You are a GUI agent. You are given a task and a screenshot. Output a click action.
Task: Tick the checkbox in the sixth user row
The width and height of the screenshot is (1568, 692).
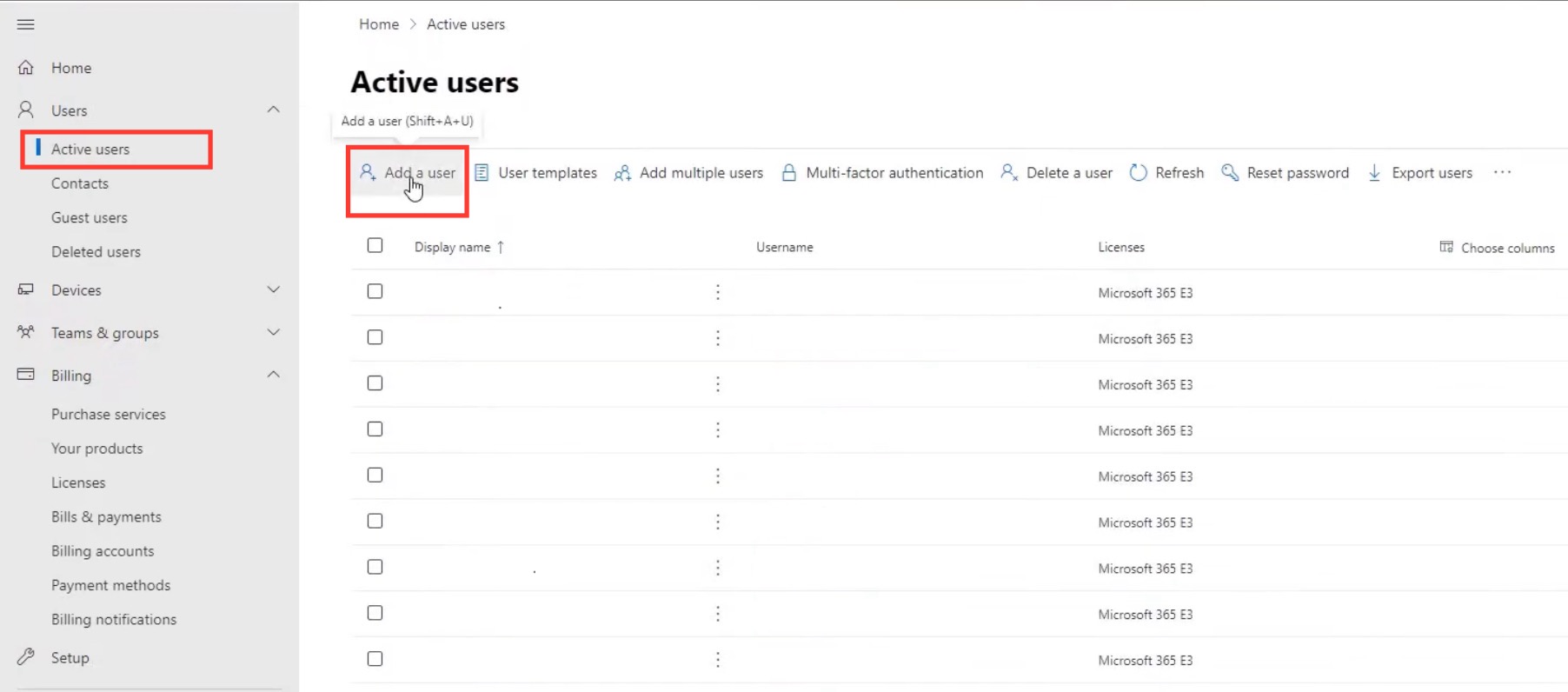(x=375, y=522)
